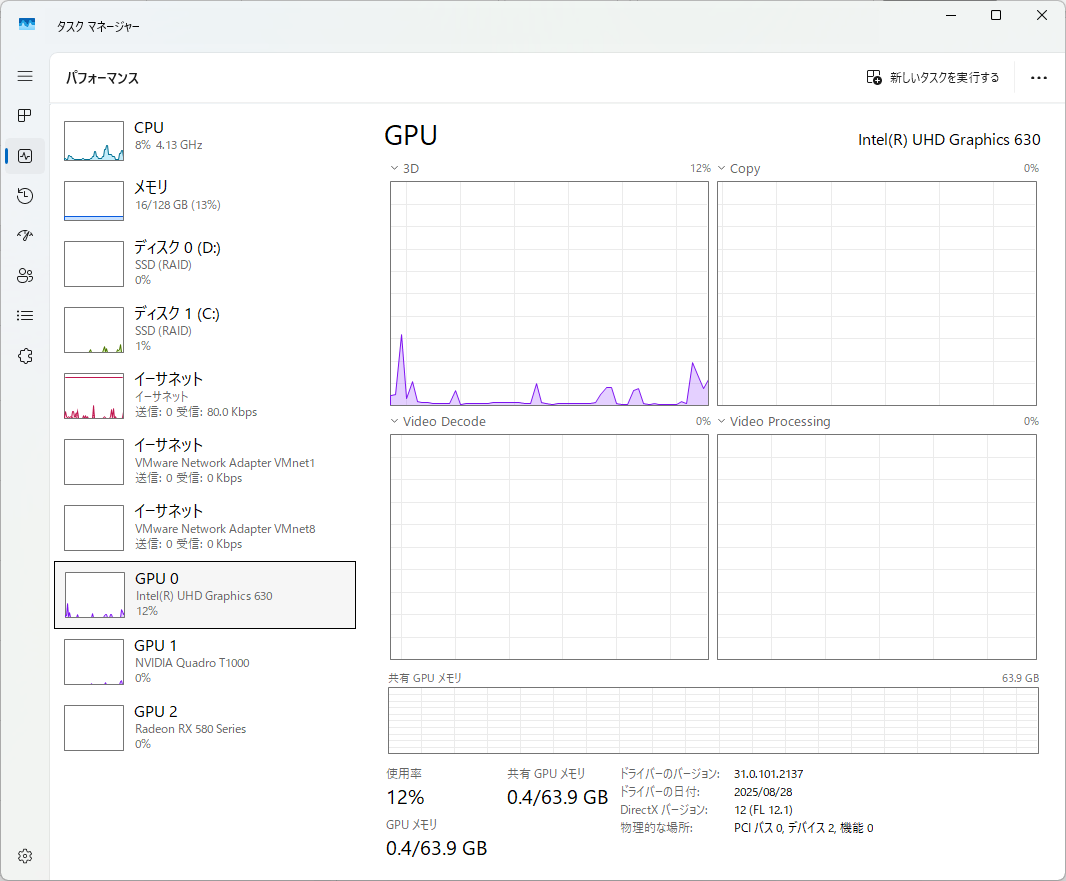This screenshot has height=881, width=1066.
Task: Open the Services puzzle-piece icon
Action: click(x=25, y=356)
